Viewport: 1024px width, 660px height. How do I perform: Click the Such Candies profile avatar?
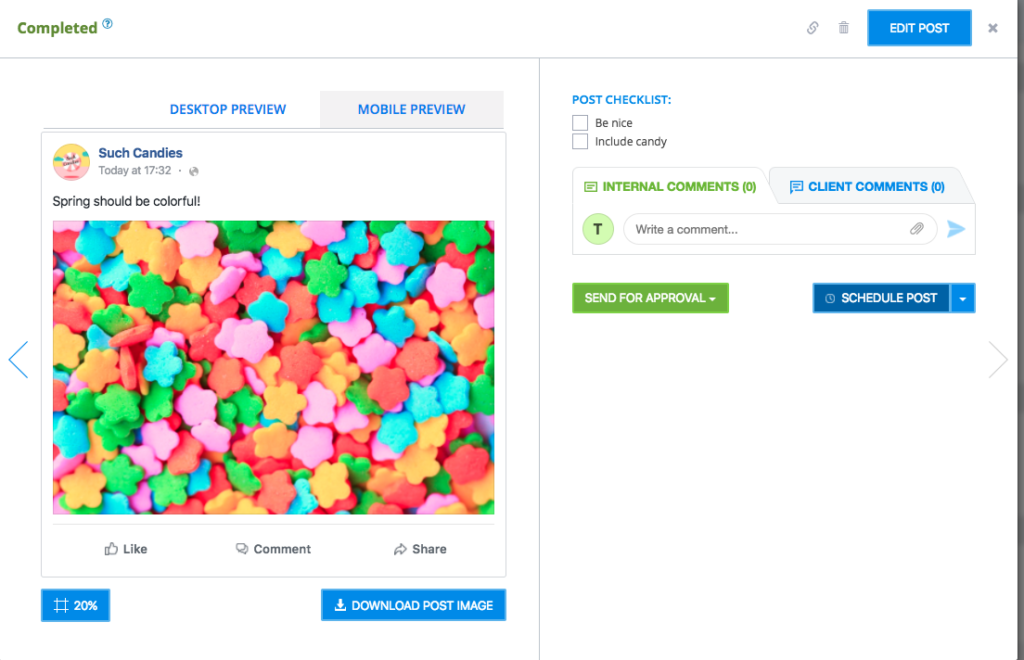tap(72, 161)
